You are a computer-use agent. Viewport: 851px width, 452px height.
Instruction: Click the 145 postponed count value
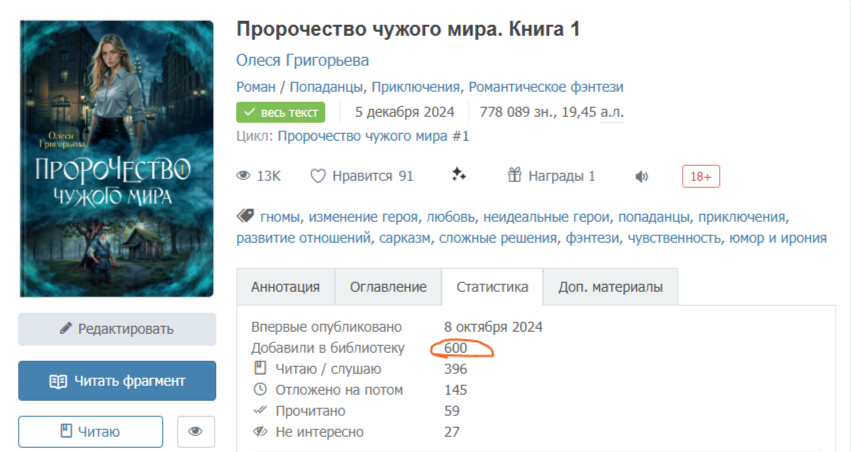point(455,390)
